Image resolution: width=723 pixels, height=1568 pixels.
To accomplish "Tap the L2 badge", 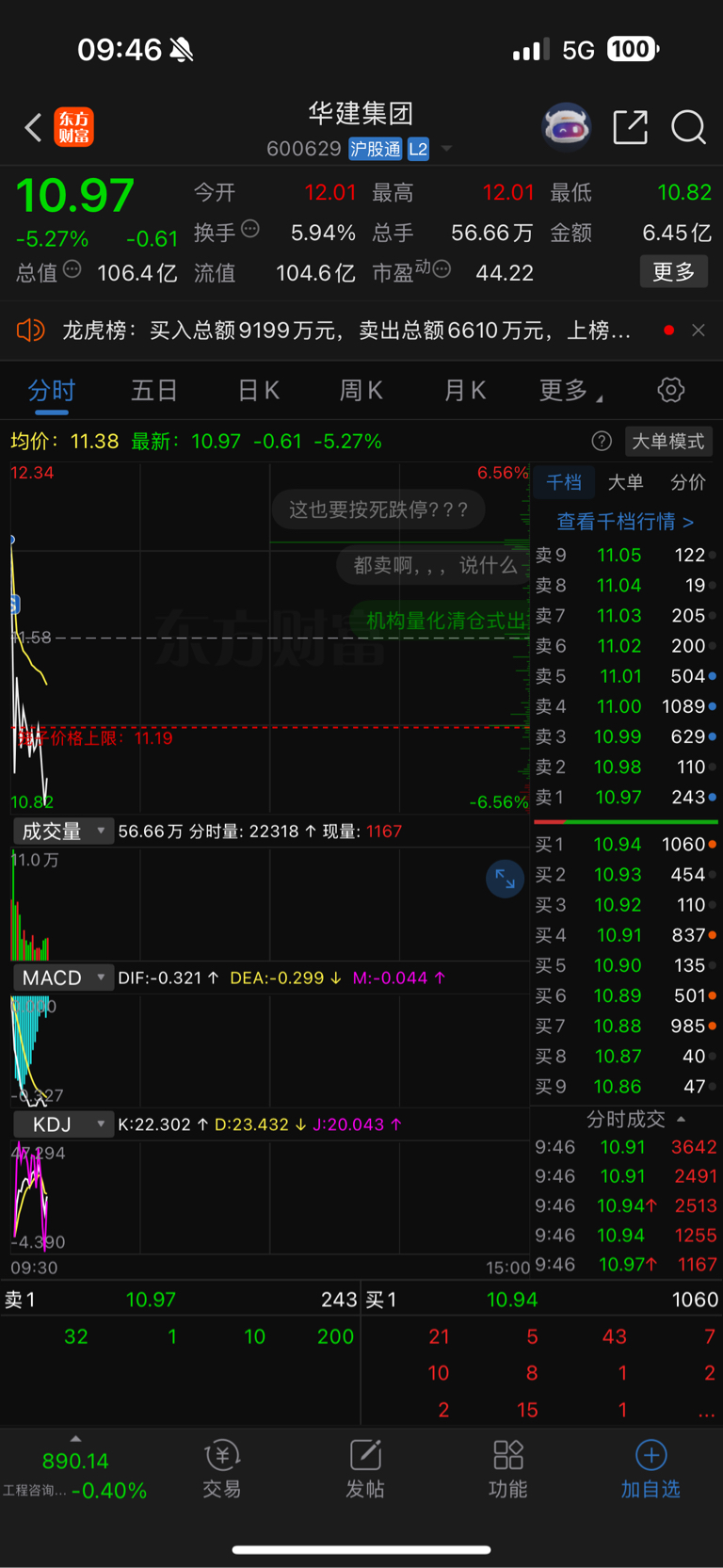I will pyautogui.click(x=418, y=149).
